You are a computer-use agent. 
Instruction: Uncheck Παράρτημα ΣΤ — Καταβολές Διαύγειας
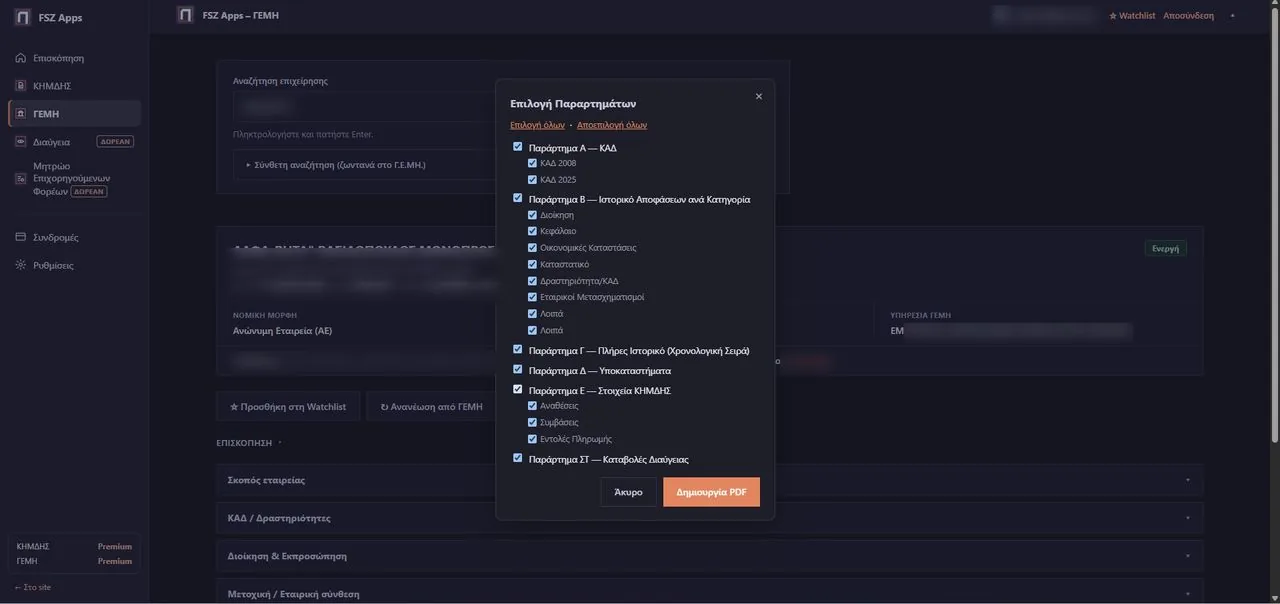(x=518, y=458)
